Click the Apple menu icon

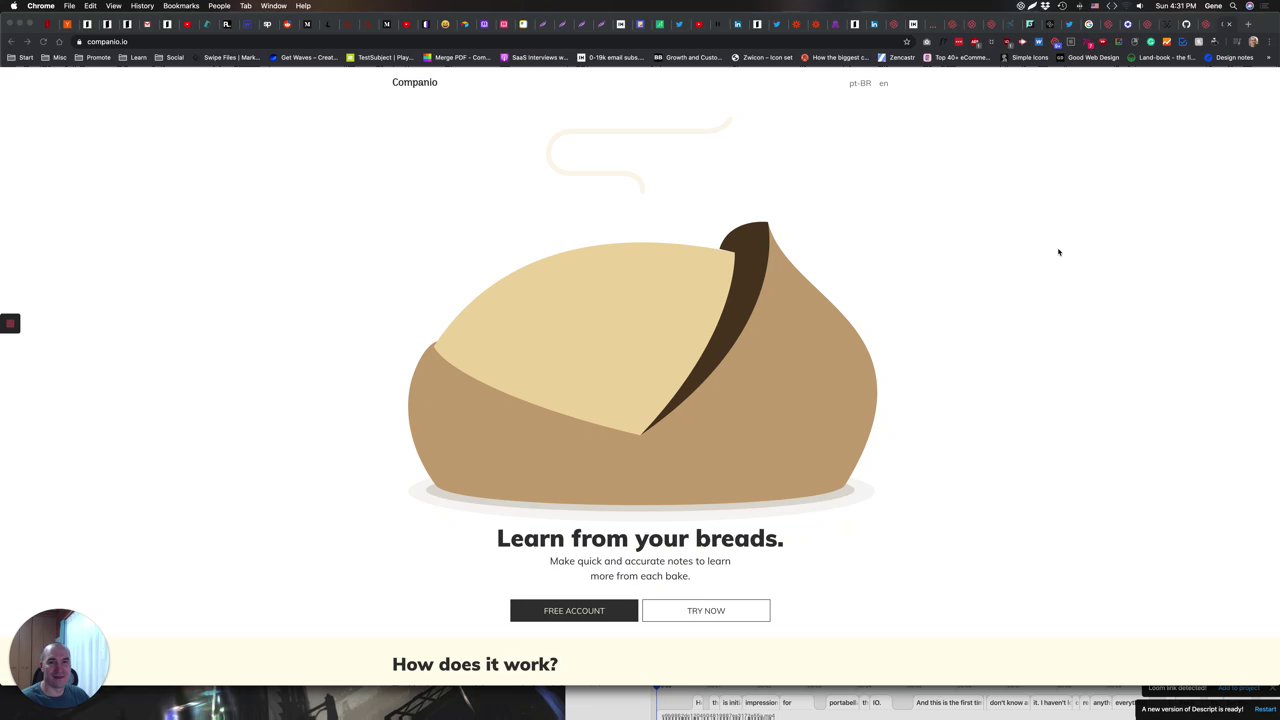click(x=13, y=6)
